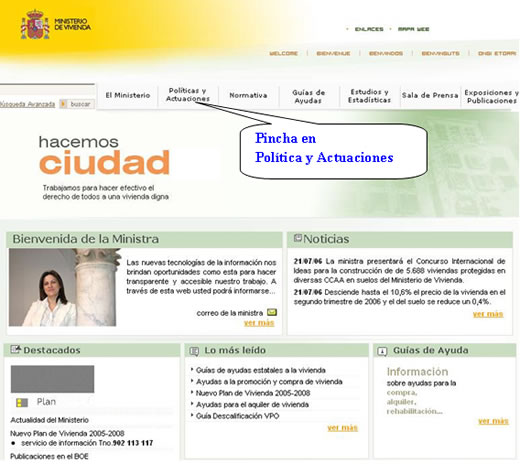520x464 pixels.
Task: Click the envelope icon next to correo de la ministra
Action: pos(272,312)
